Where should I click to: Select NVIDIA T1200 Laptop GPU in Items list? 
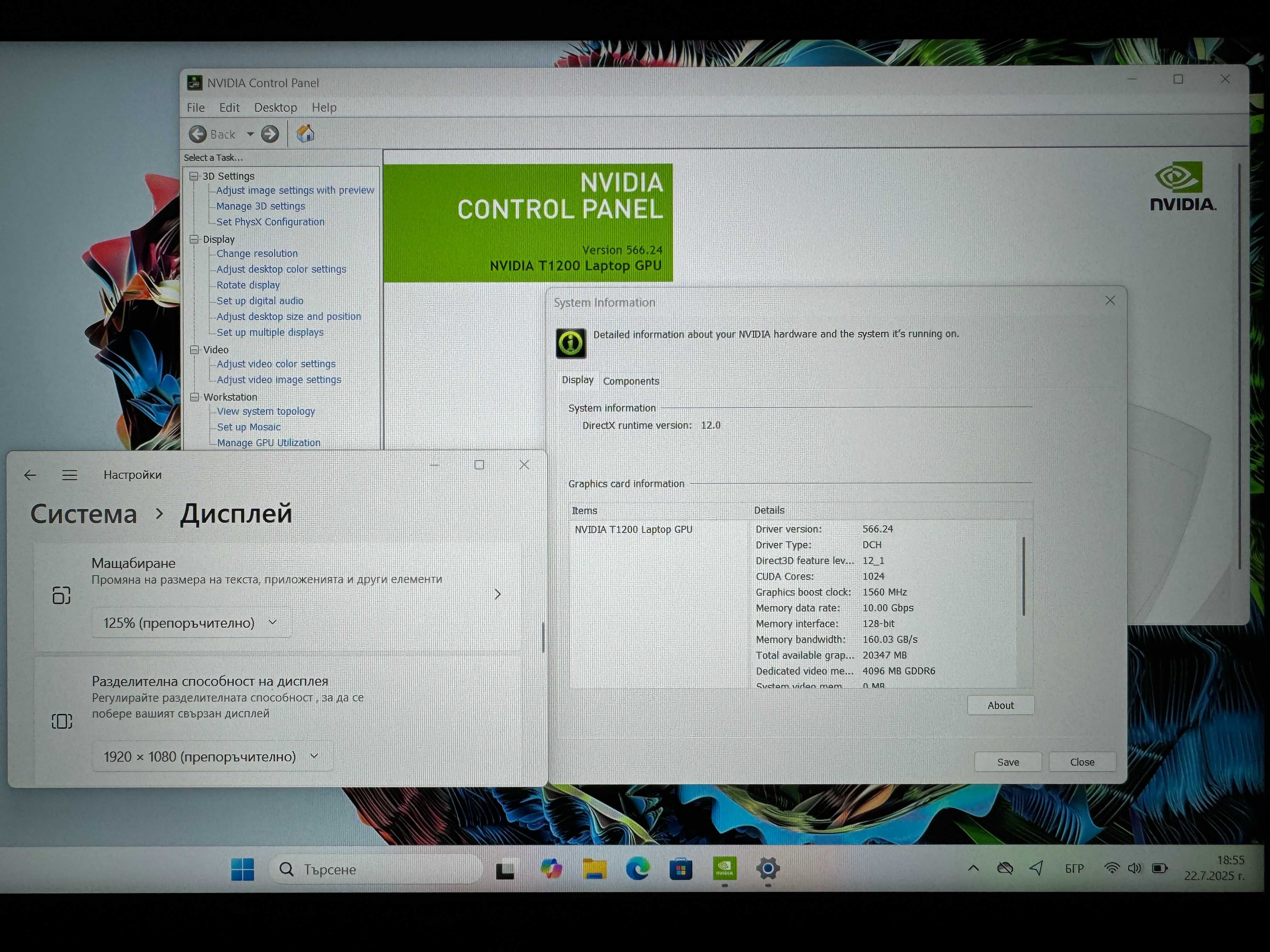coord(633,529)
